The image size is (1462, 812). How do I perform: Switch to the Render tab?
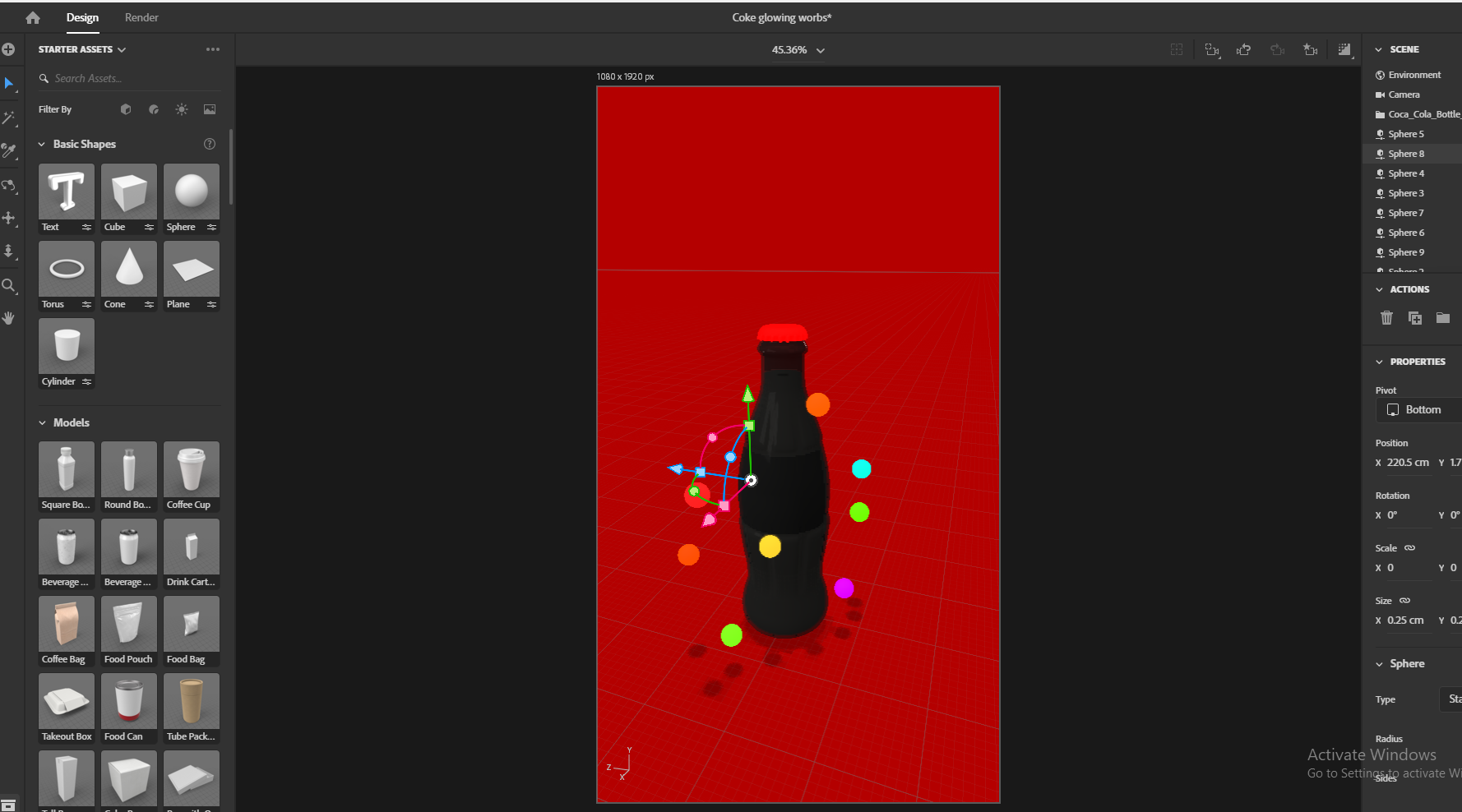[141, 17]
